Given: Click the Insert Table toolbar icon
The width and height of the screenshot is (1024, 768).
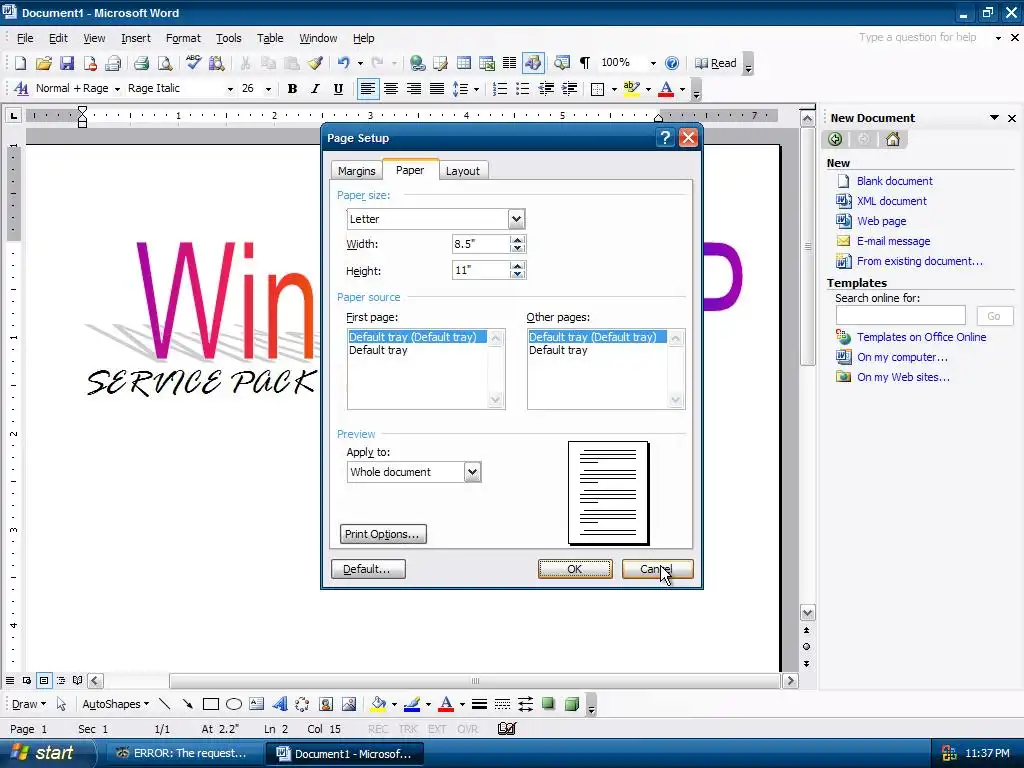Looking at the screenshot, I should click(x=464, y=63).
